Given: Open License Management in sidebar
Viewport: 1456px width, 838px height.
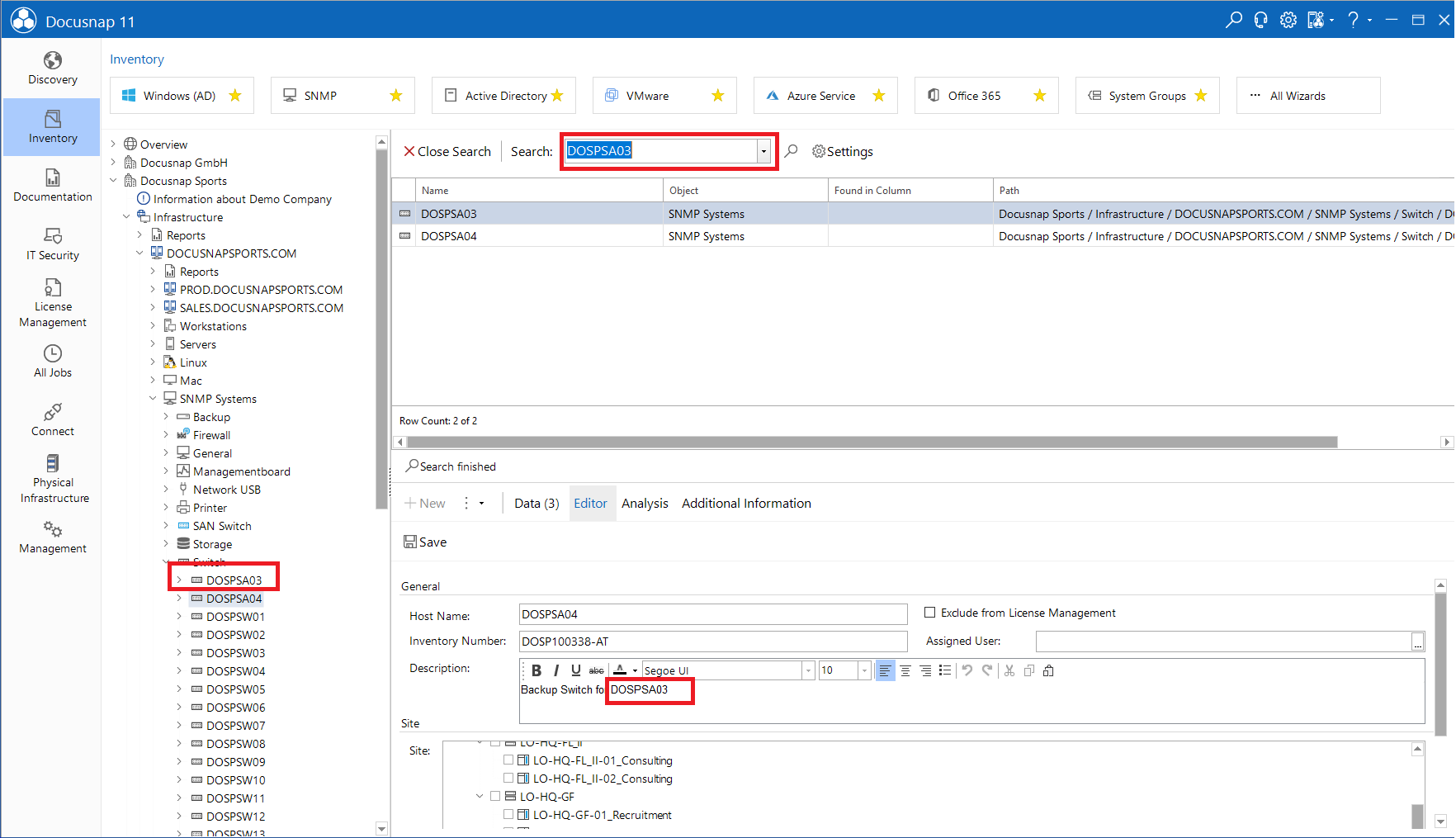Looking at the screenshot, I should [52, 303].
